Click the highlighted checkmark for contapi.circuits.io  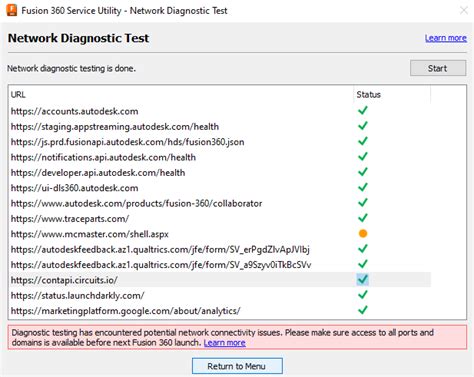click(363, 279)
